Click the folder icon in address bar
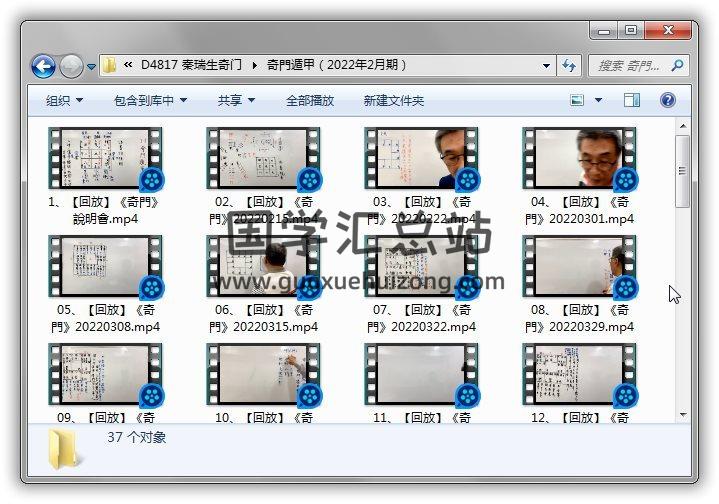Screen dimensions: 719x504 [109, 65]
